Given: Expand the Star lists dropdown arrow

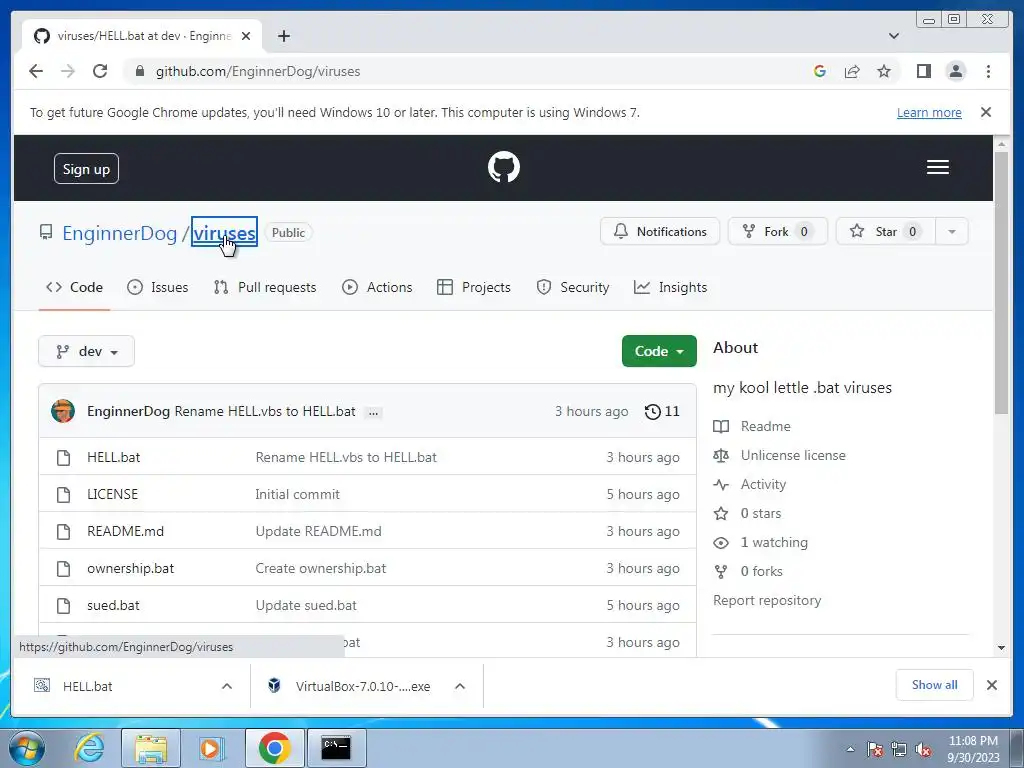Looking at the screenshot, I should pyautogui.click(x=952, y=232).
